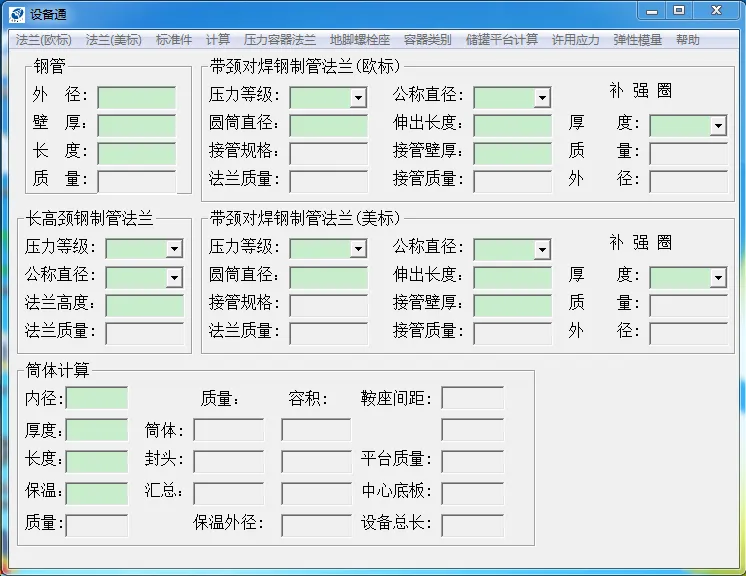
Task: Click the 许用应力 menu
Action: tap(575, 40)
